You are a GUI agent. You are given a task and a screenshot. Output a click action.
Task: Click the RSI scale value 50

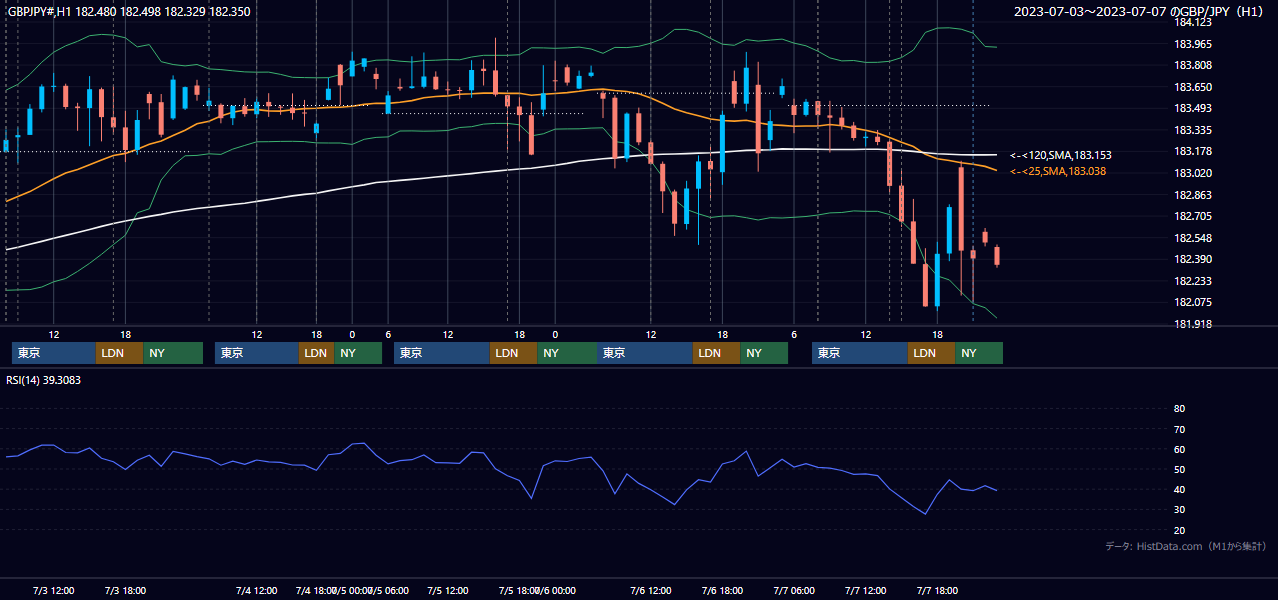(x=1179, y=469)
